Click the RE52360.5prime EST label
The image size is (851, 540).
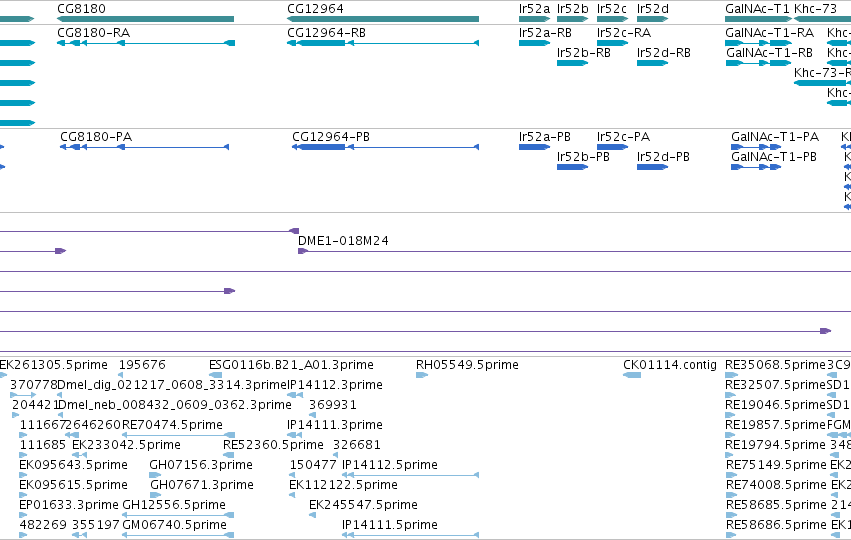point(273,445)
